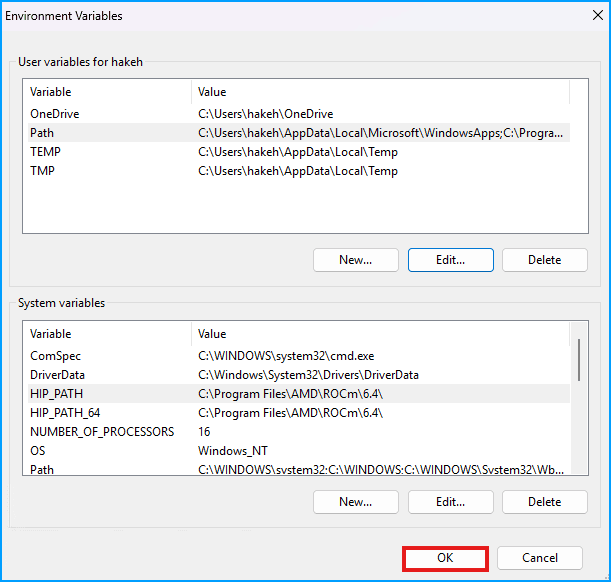Click Delete under User variables for hakeh

tap(544, 260)
